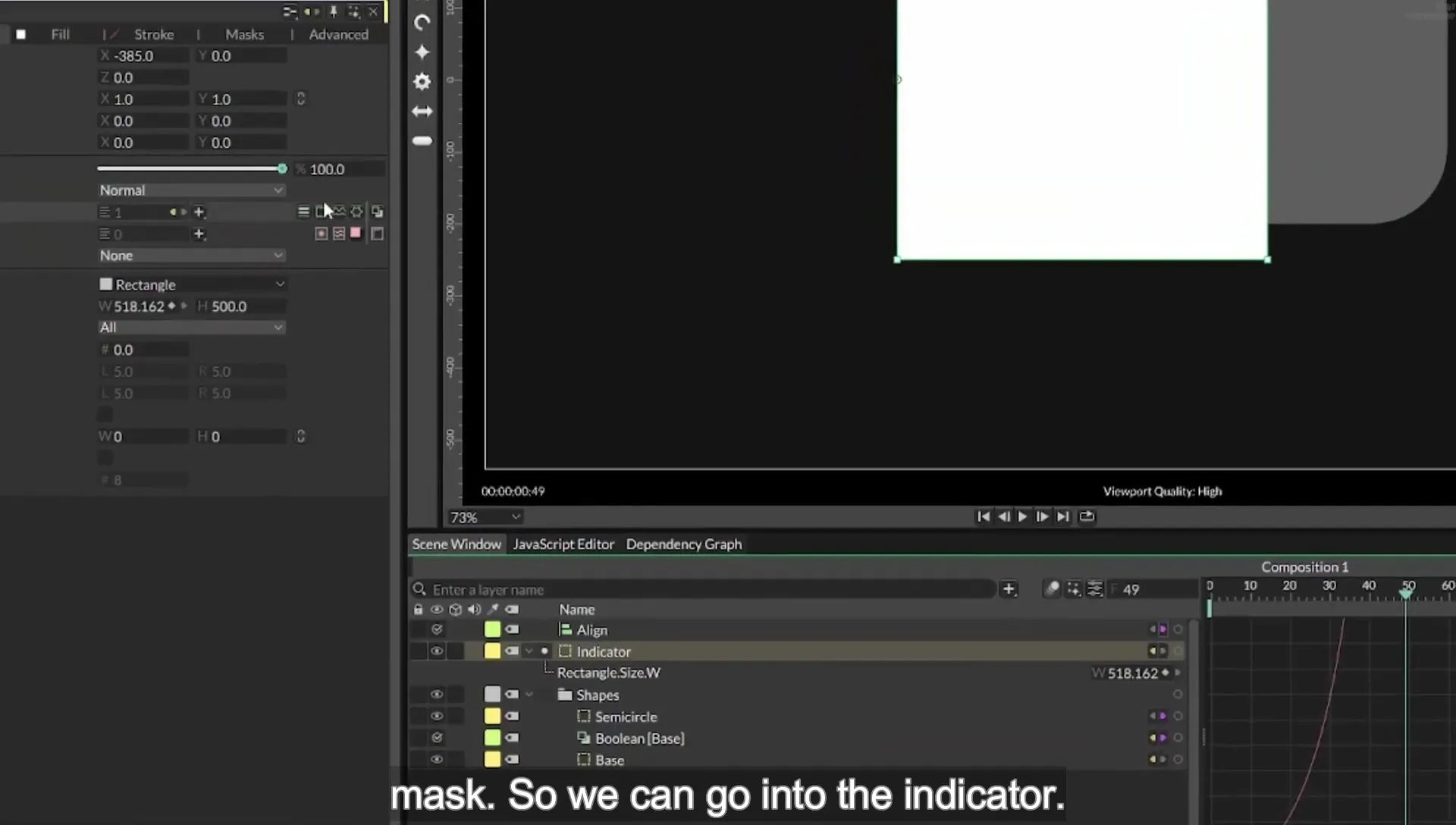Click the eraser icon next to layer search

(1052, 589)
